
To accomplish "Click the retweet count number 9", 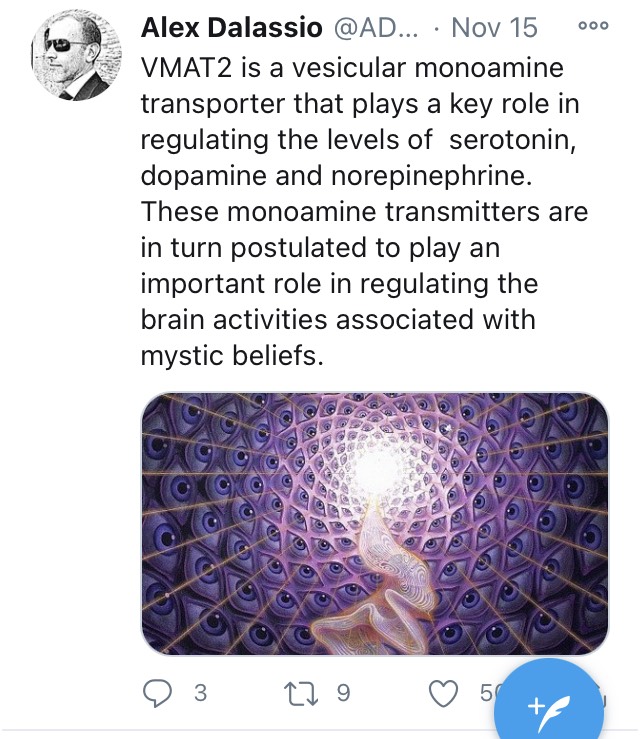I will click(x=343, y=694).
